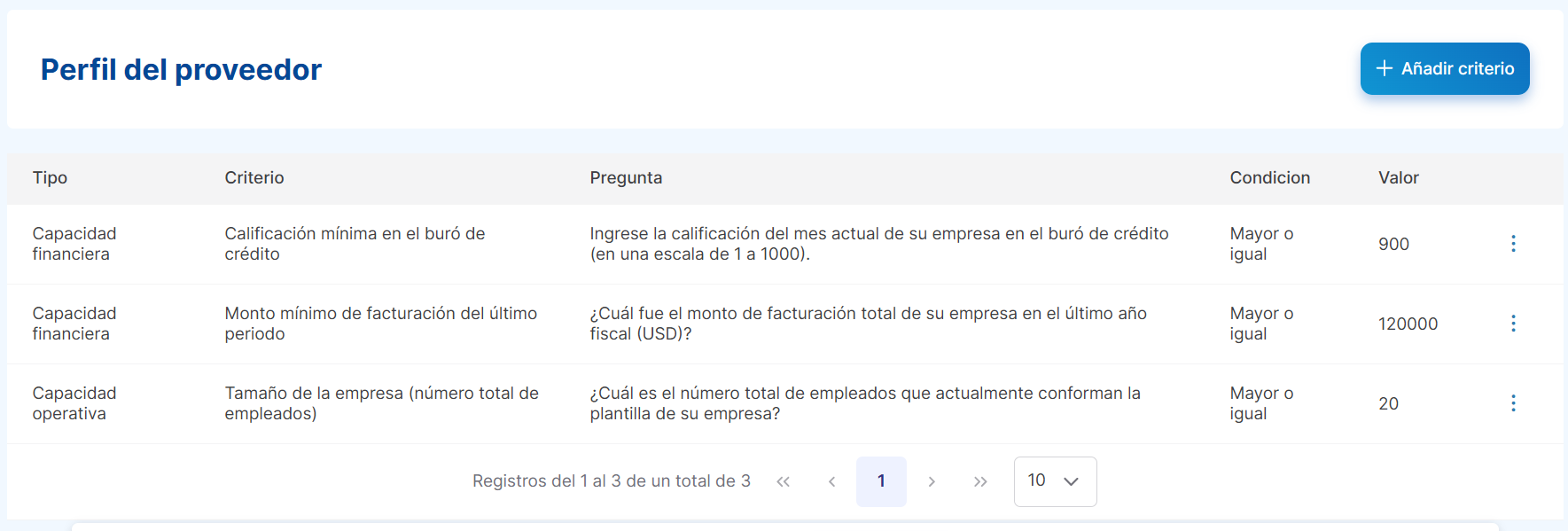Open actions menu for the 900 value row
This screenshot has width=1568, height=531.
point(1512,244)
